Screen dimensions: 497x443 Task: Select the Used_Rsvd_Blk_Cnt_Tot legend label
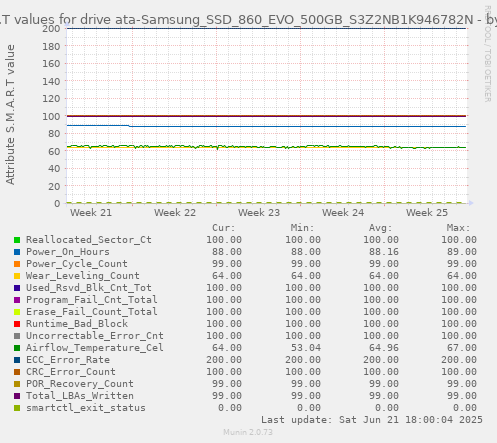click(x=89, y=288)
